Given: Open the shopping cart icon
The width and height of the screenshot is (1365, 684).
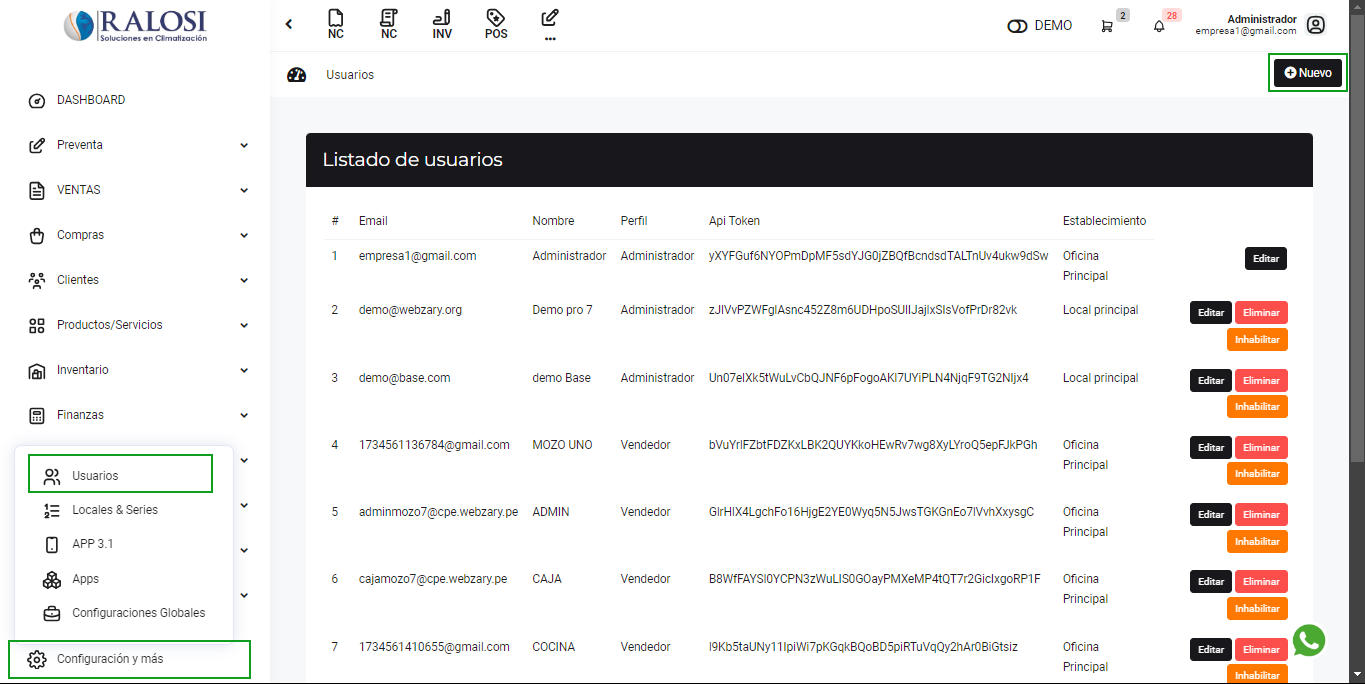Looking at the screenshot, I should (1107, 26).
